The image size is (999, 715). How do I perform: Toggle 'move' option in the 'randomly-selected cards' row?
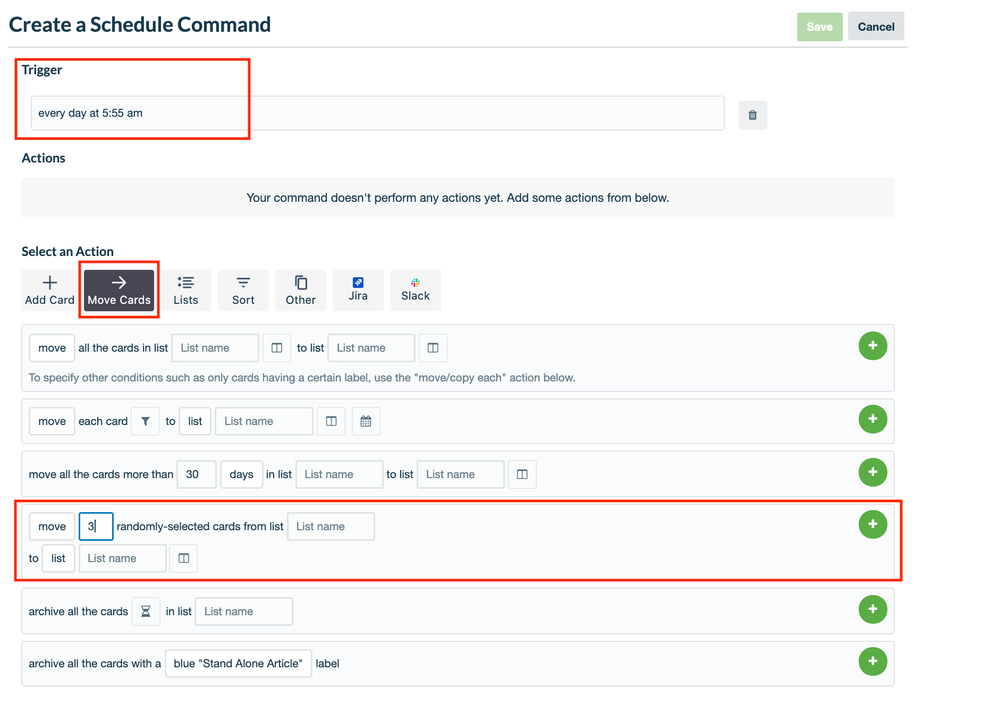pos(52,526)
